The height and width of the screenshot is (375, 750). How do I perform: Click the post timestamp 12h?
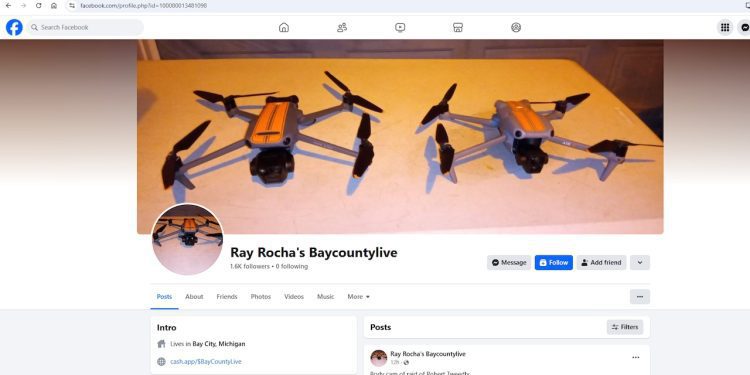pos(395,363)
